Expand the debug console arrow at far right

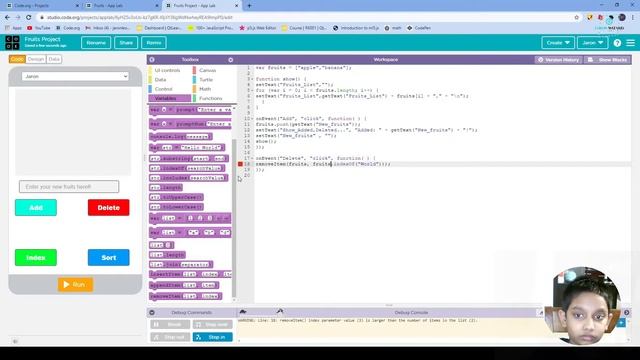point(627,312)
